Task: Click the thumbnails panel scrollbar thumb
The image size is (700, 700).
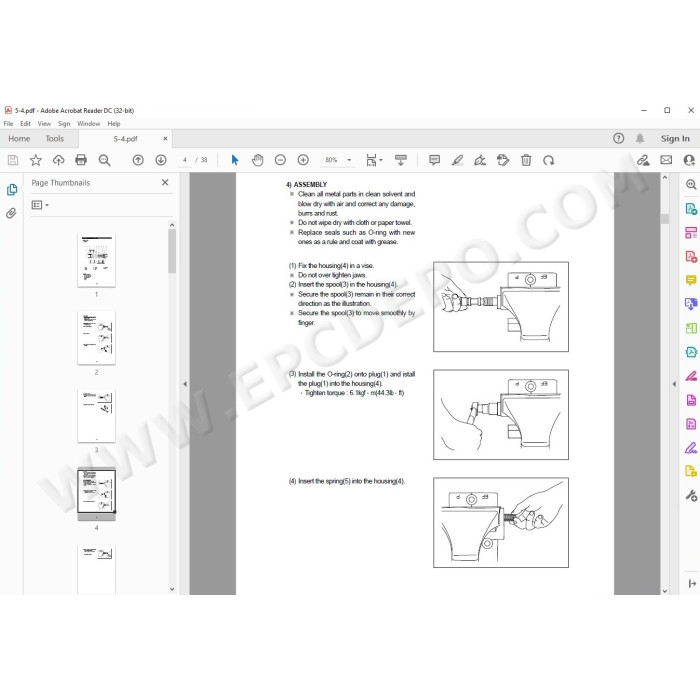Action: (x=172, y=251)
